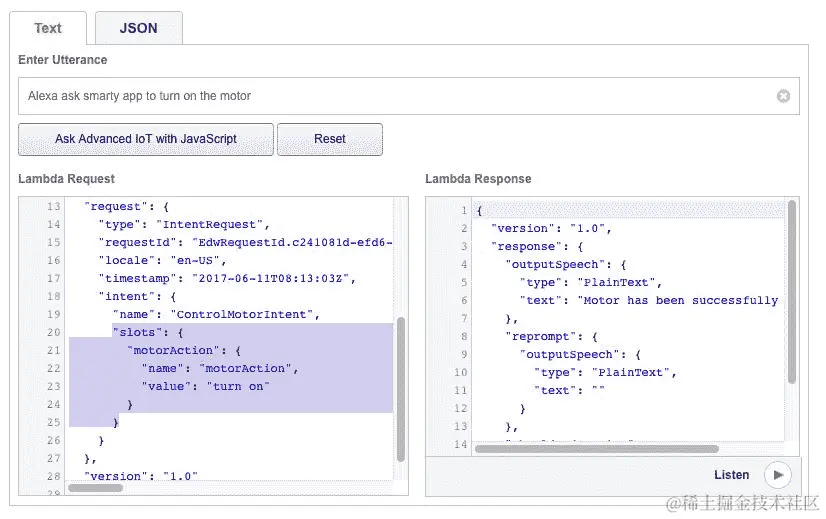Play the response with the Listen button
Image resolution: width=826 pixels, height=519 pixels.
coord(778,475)
